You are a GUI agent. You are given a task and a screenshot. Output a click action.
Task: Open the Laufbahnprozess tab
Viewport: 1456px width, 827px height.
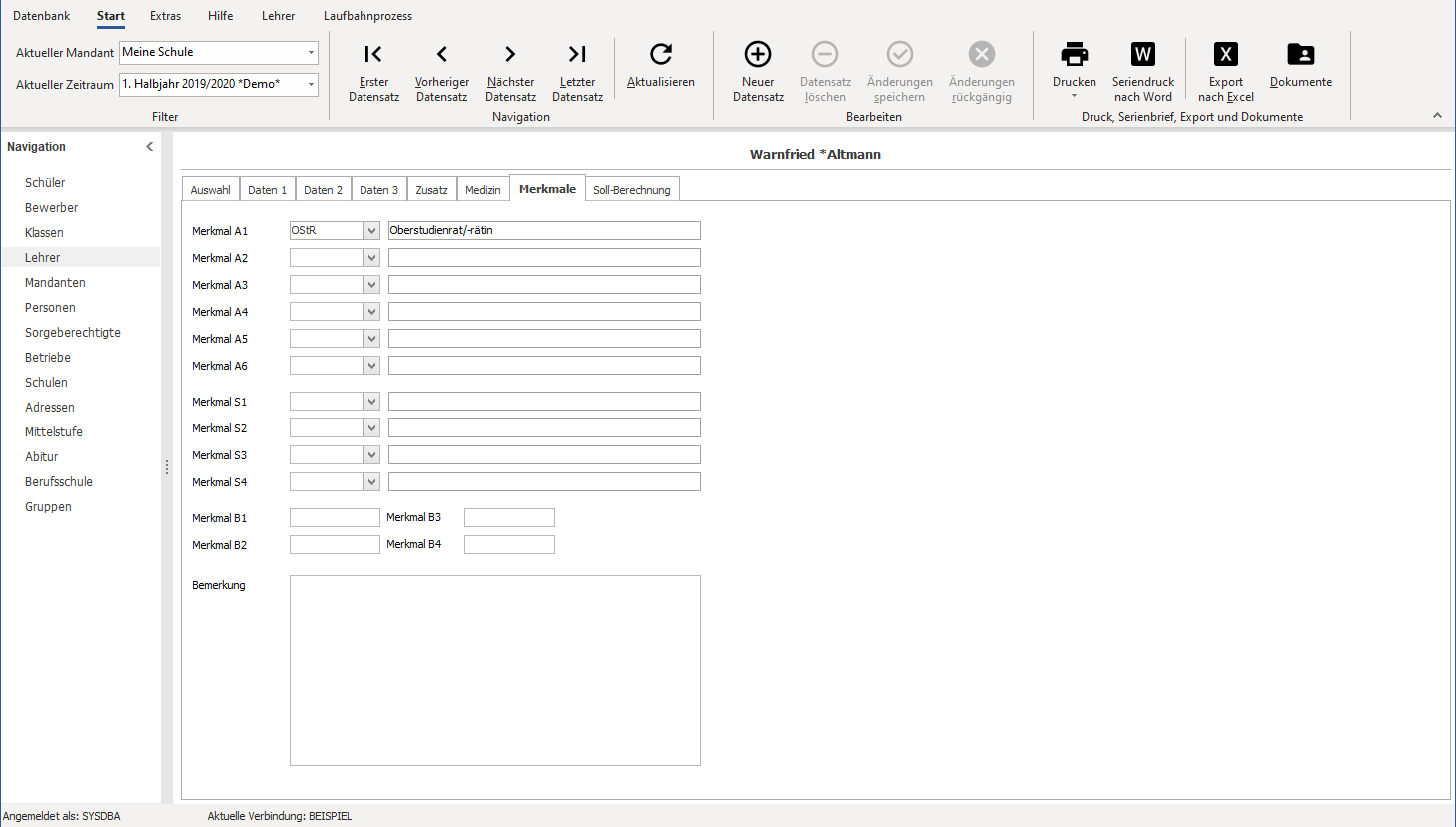click(x=367, y=16)
